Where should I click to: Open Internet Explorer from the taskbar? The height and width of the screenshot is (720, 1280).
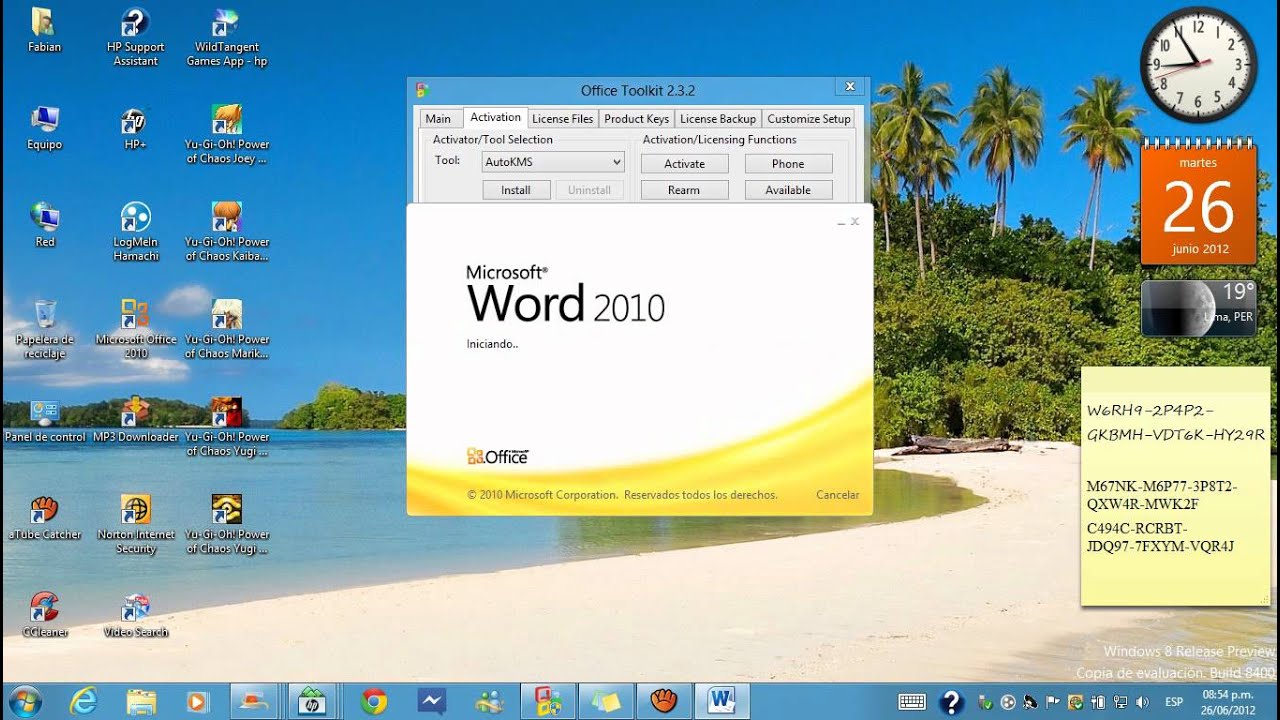(x=83, y=701)
